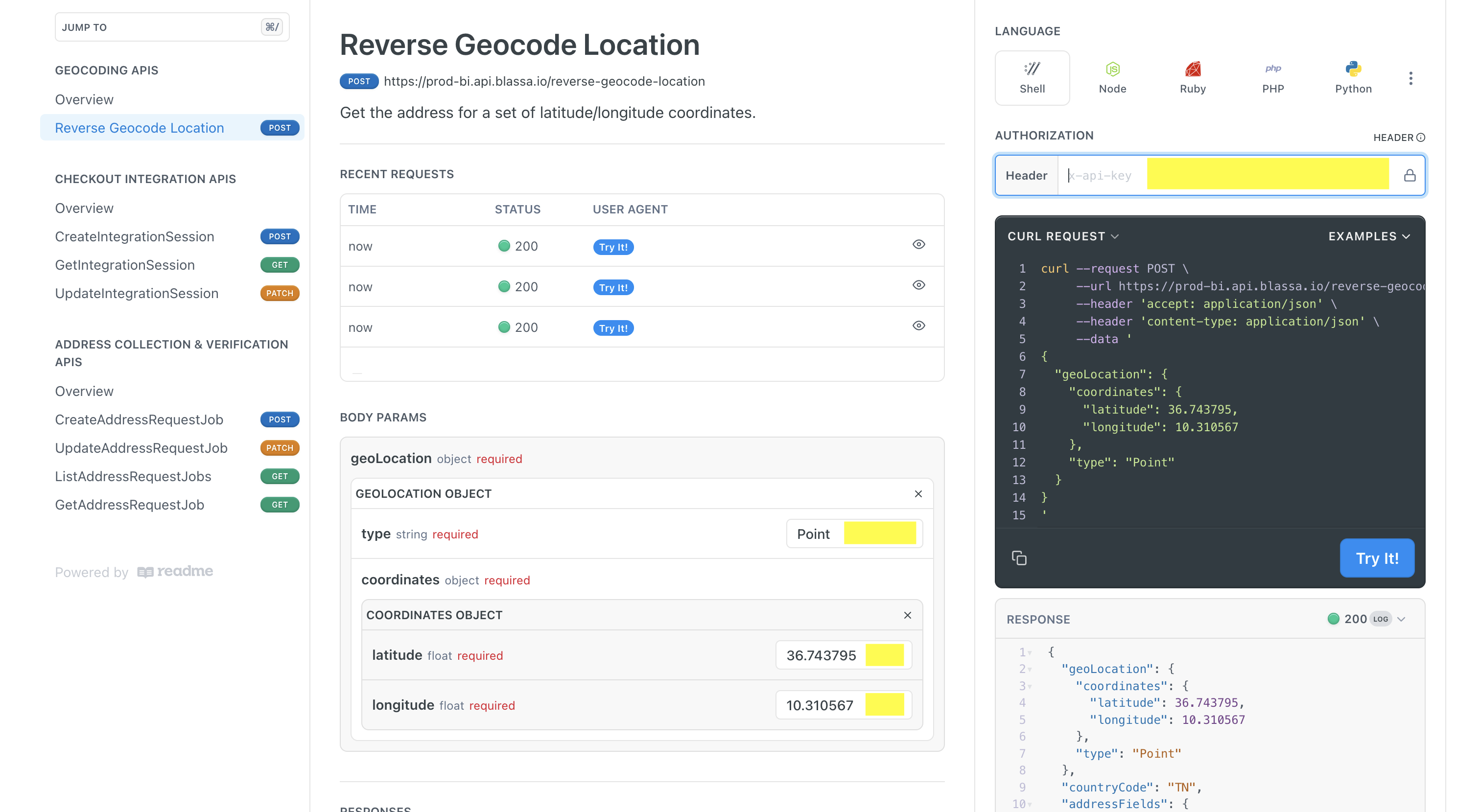Click the STATUS column header
1480x812 pixels.
click(x=517, y=209)
